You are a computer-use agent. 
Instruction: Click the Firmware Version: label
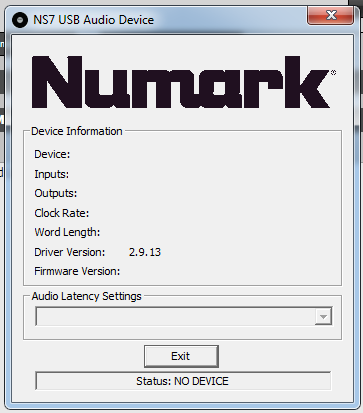[x=77, y=271]
